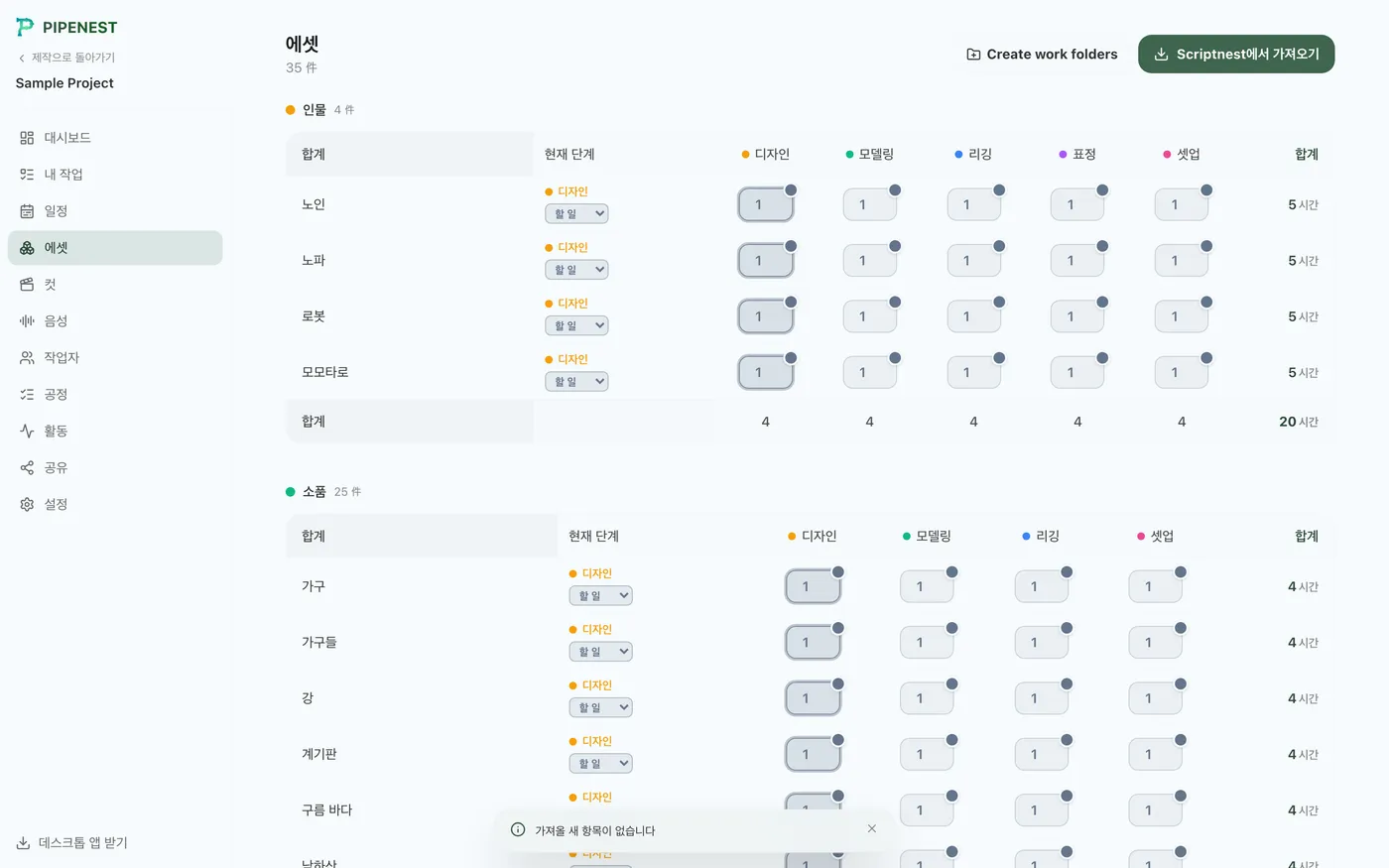The height and width of the screenshot is (868, 1389).
Task: Open the 음성 section
Action: (115, 321)
